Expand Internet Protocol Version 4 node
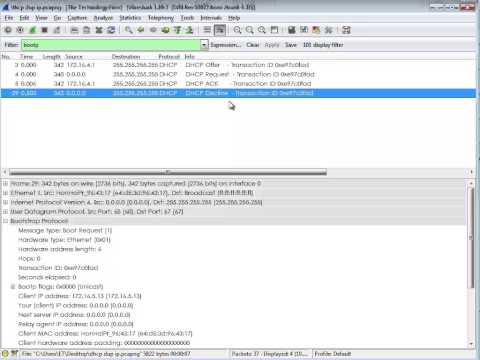This screenshot has height=360, width=480. [5, 202]
